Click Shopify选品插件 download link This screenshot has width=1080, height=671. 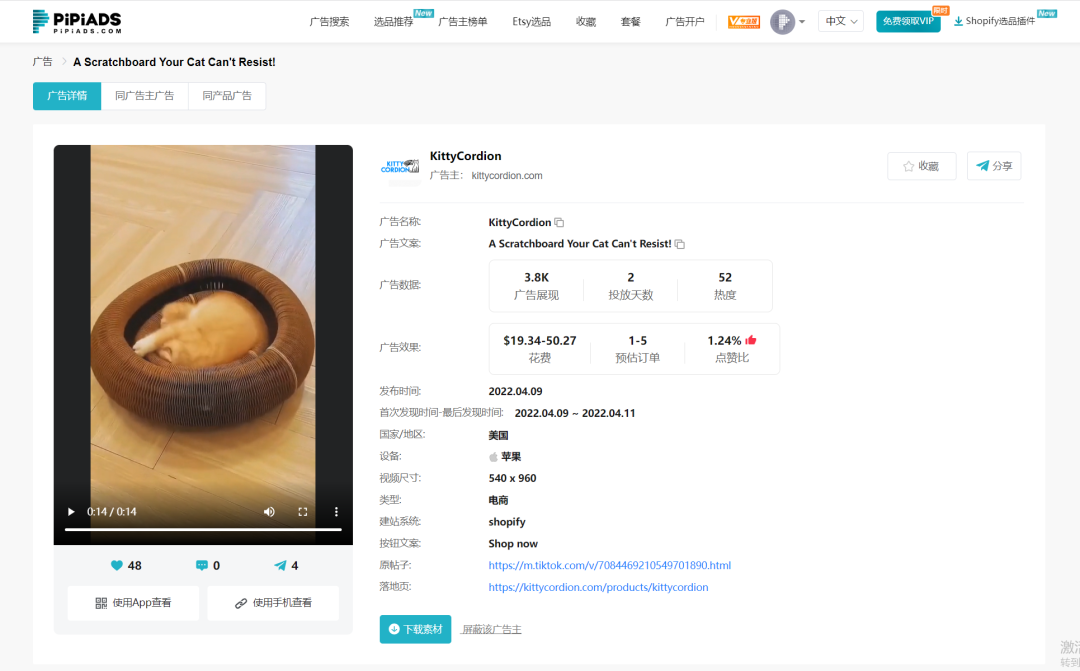pyautogui.click(x=994, y=21)
